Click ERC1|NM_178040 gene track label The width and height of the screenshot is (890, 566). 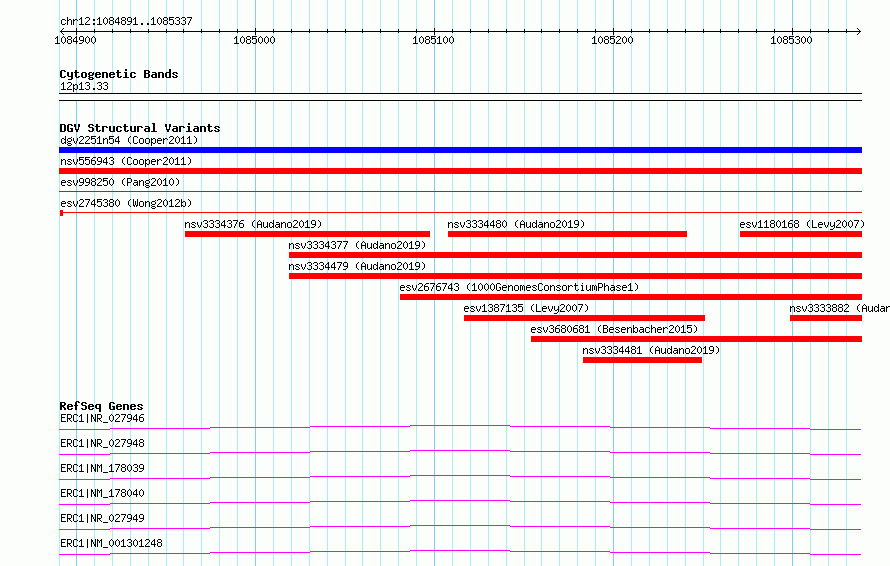102,493
